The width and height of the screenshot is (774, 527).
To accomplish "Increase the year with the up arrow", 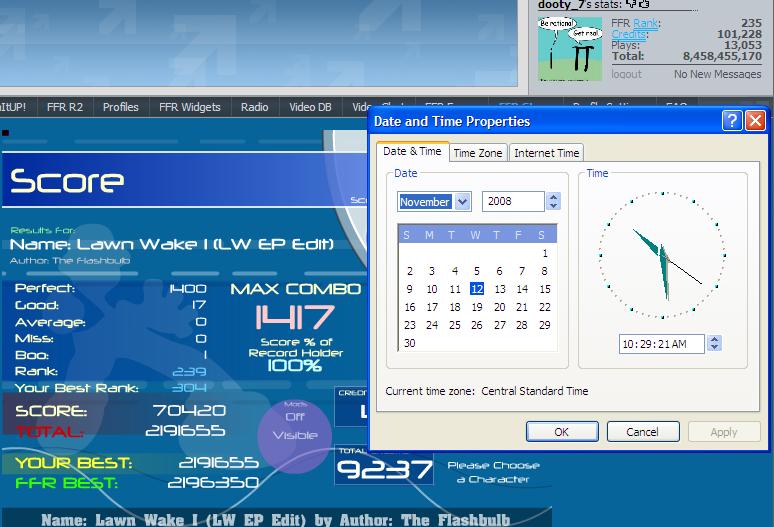I will (x=553, y=196).
